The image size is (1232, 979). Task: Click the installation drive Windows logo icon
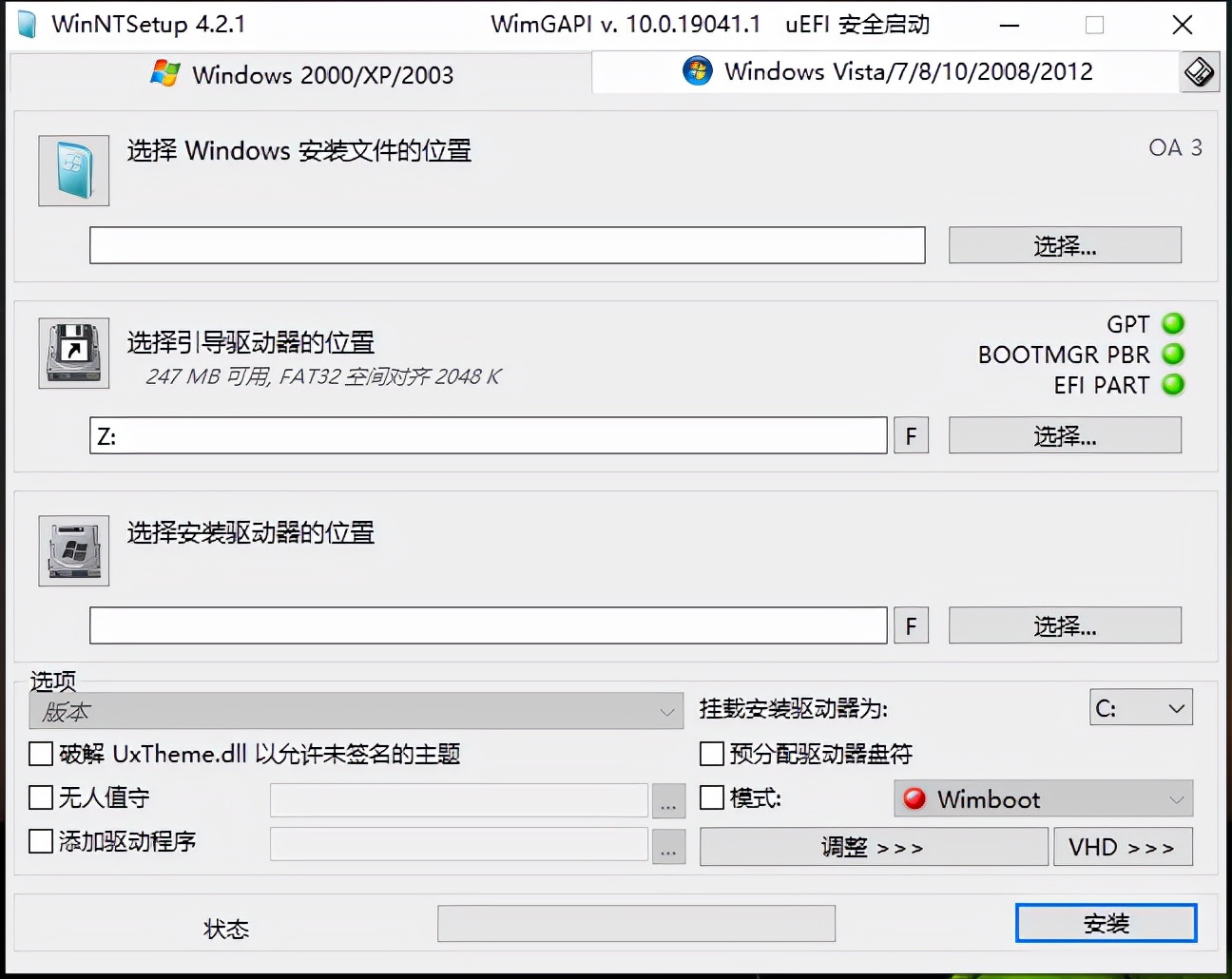tap(73, 550)
